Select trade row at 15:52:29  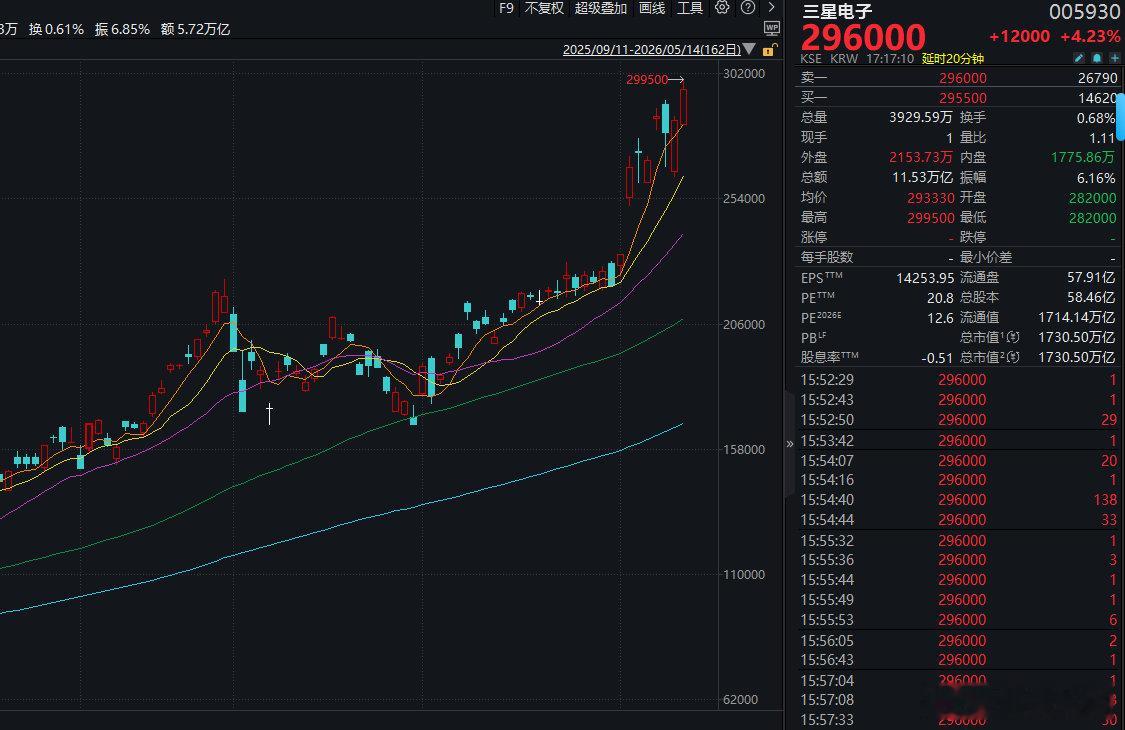pos(959,380)
